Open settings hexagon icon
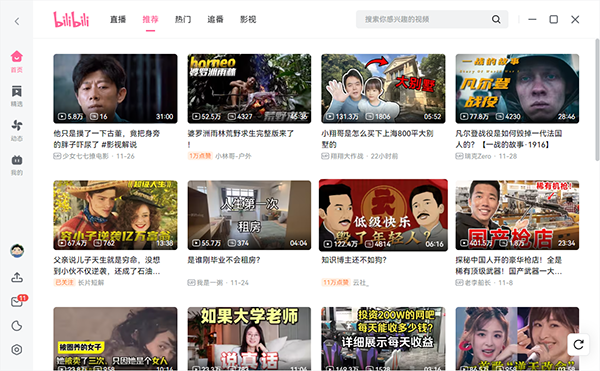 [x=17, y=350]
